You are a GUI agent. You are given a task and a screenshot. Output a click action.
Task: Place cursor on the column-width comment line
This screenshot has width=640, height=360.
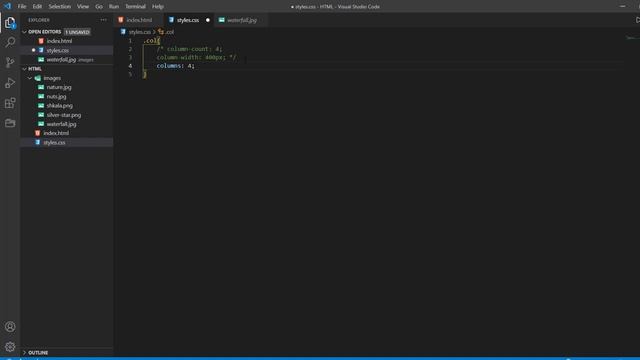[x=196, y=58]
